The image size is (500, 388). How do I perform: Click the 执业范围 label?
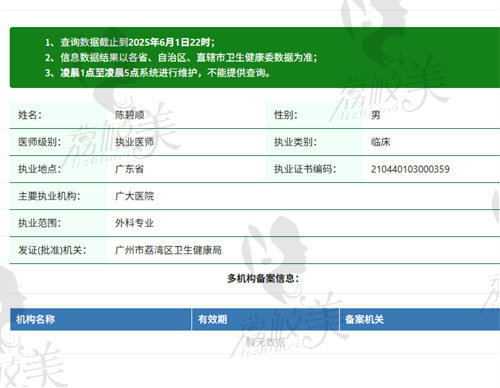(x=39, y=223)
